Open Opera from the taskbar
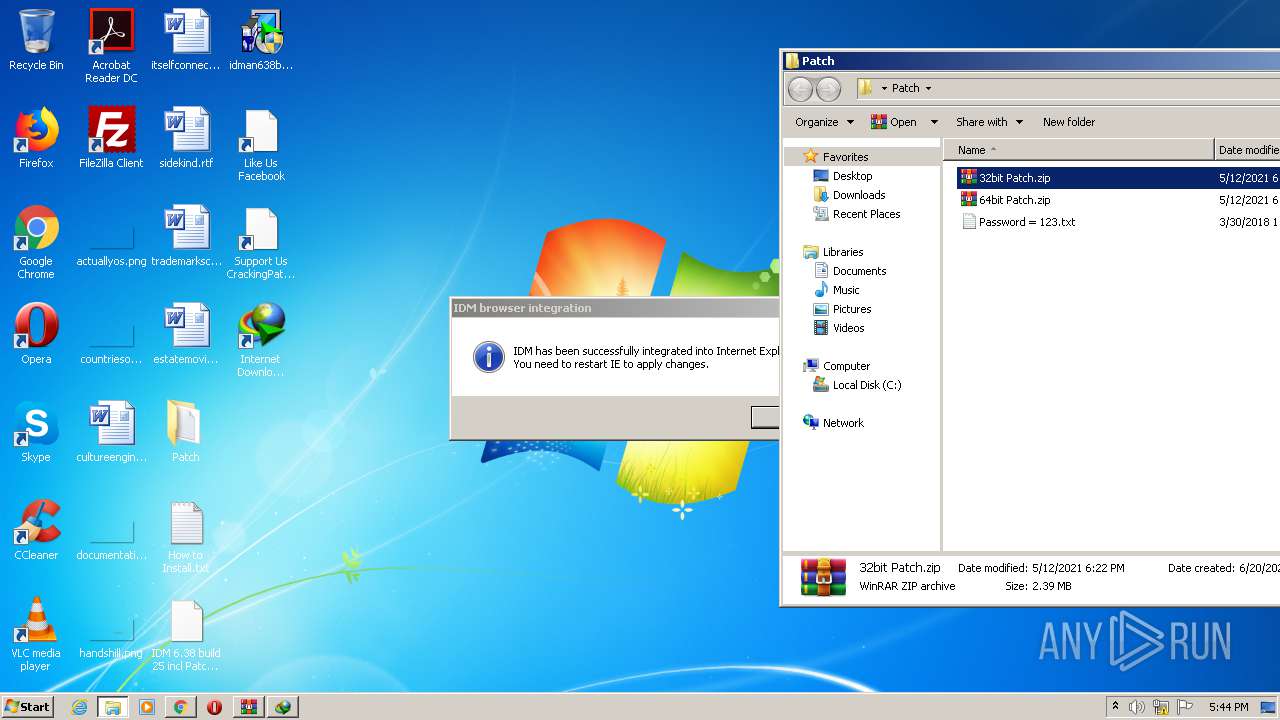This screenshot has height=720, width=1280. pos(214,707)
